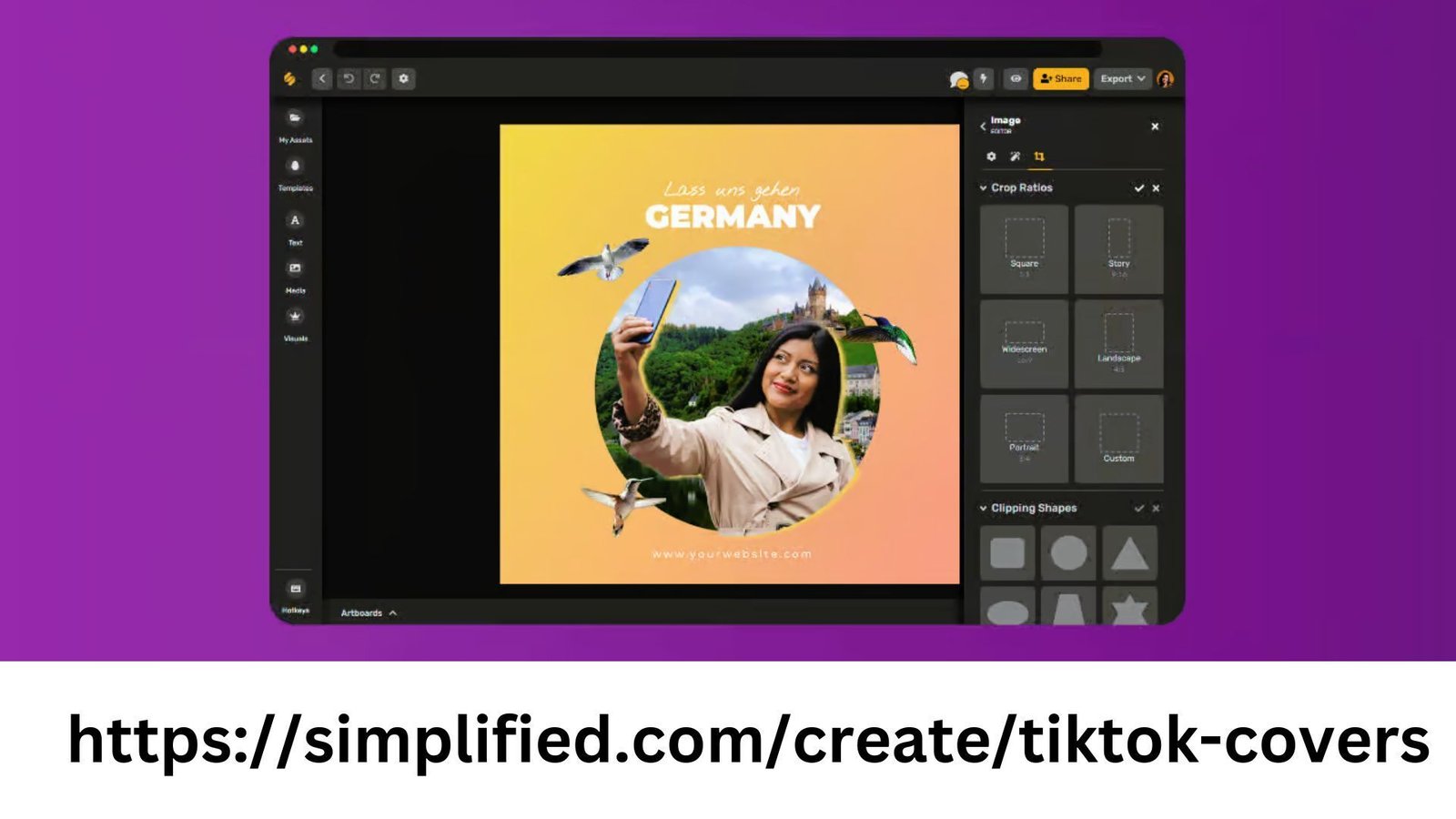Collapse the Crop Ratios section

(983, 187)
